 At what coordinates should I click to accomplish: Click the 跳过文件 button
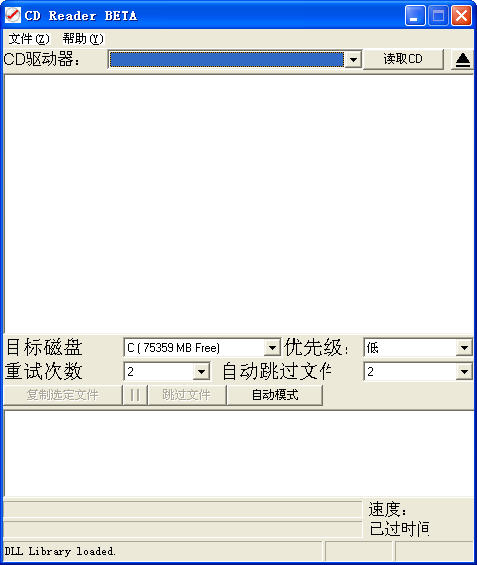point(187,395)
